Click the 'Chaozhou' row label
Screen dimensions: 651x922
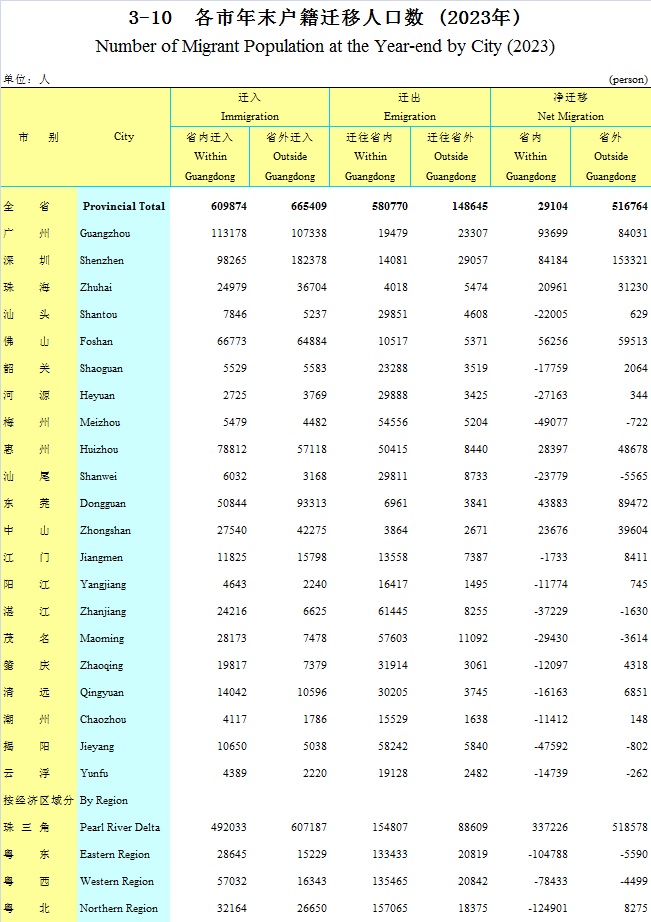[103, 720]
